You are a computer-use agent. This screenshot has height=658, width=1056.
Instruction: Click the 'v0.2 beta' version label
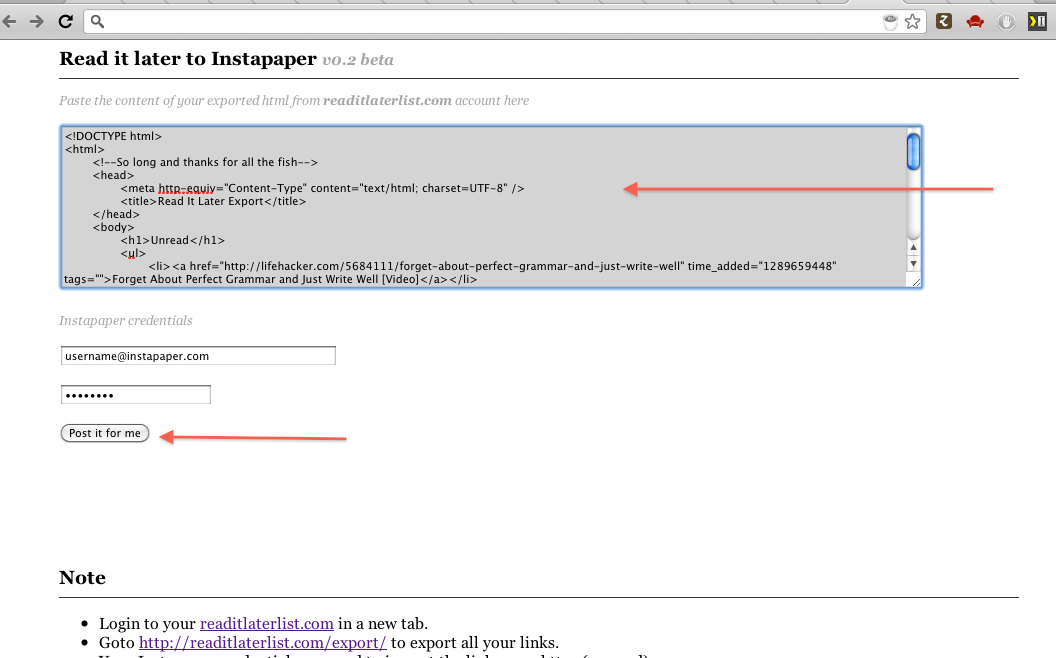pos(358,60)
